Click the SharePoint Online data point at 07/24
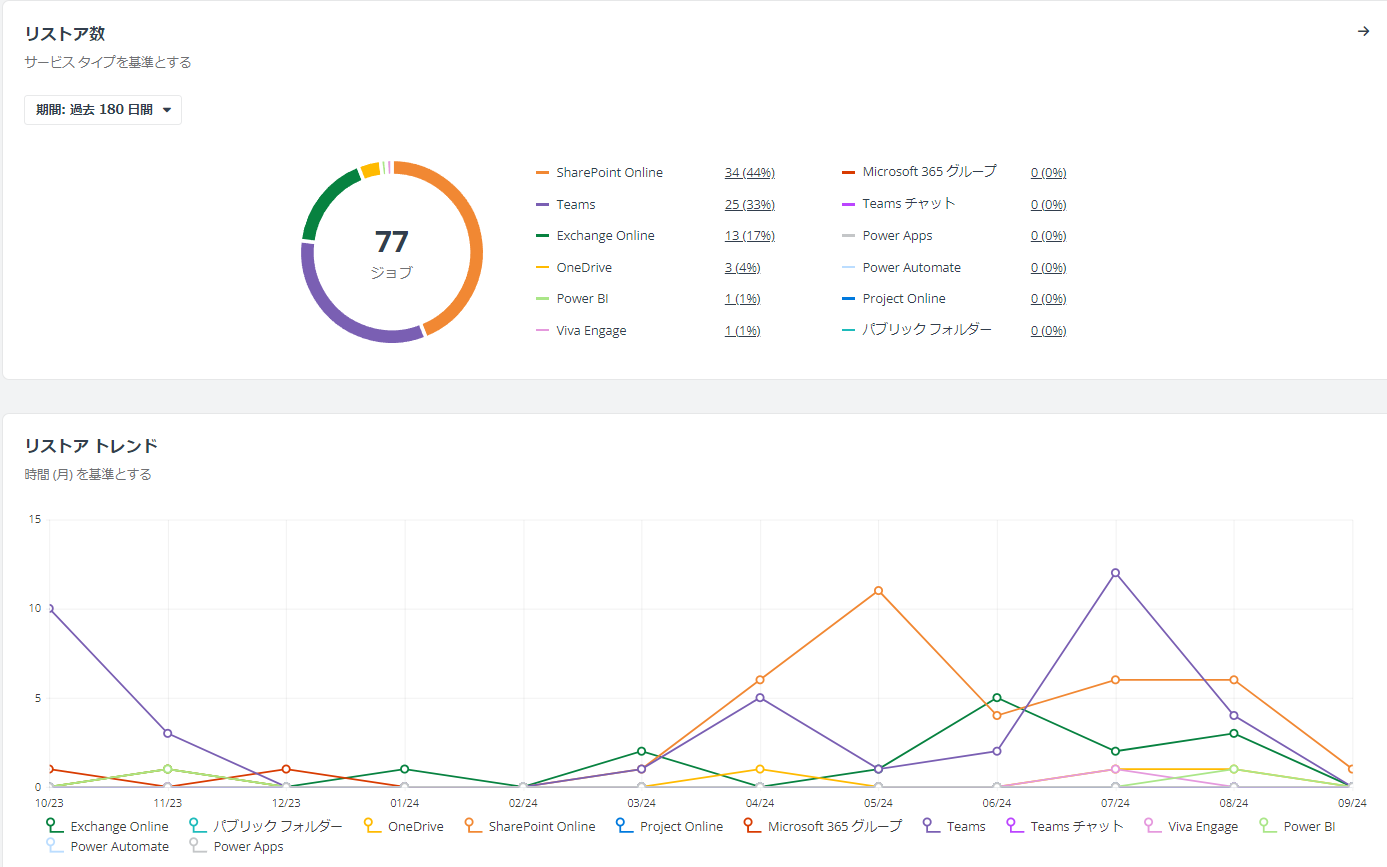This screenshot has height=867, width=1387. 1115,680
